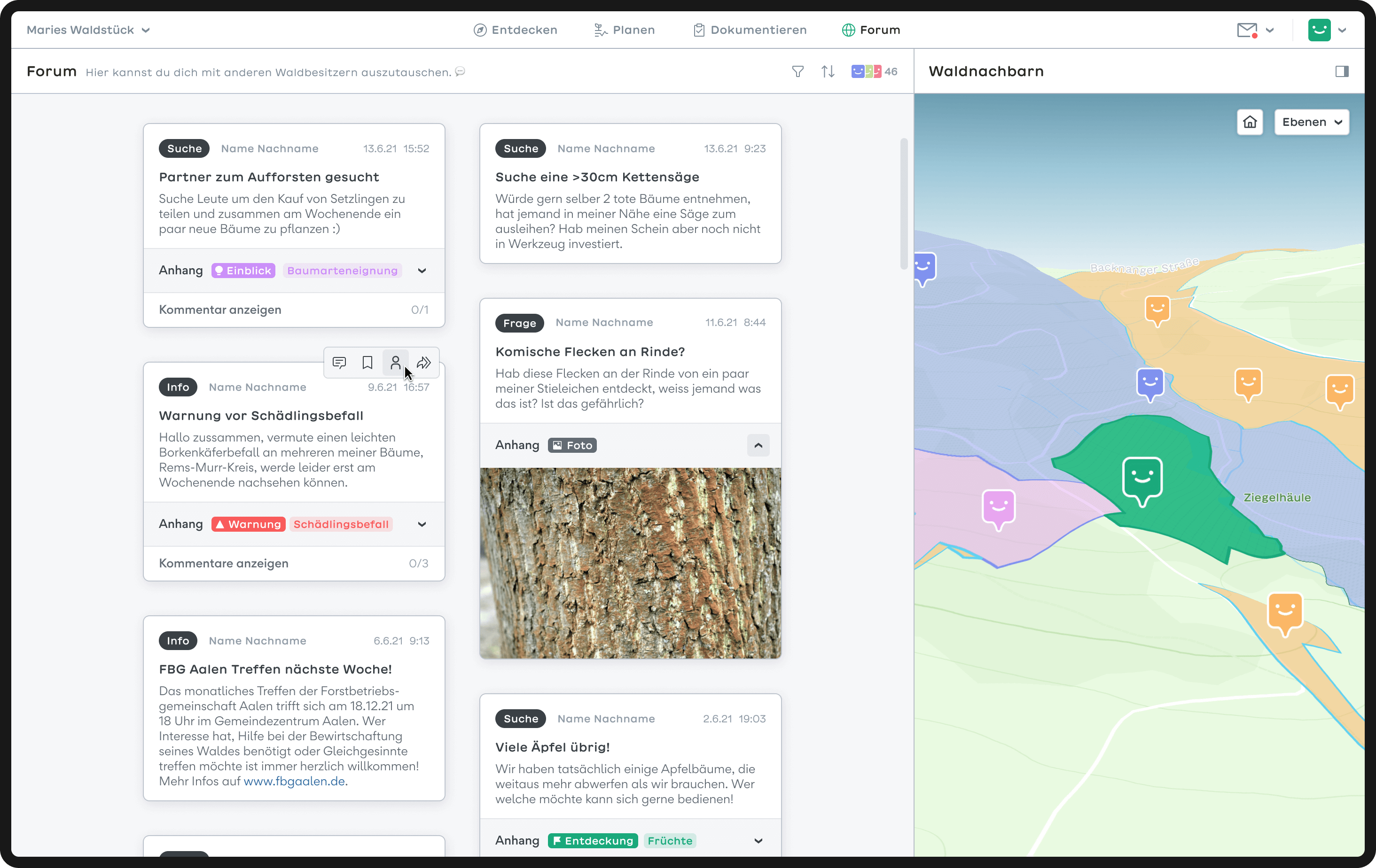Click Ziegelhäule label on map

coord(1277,497)
